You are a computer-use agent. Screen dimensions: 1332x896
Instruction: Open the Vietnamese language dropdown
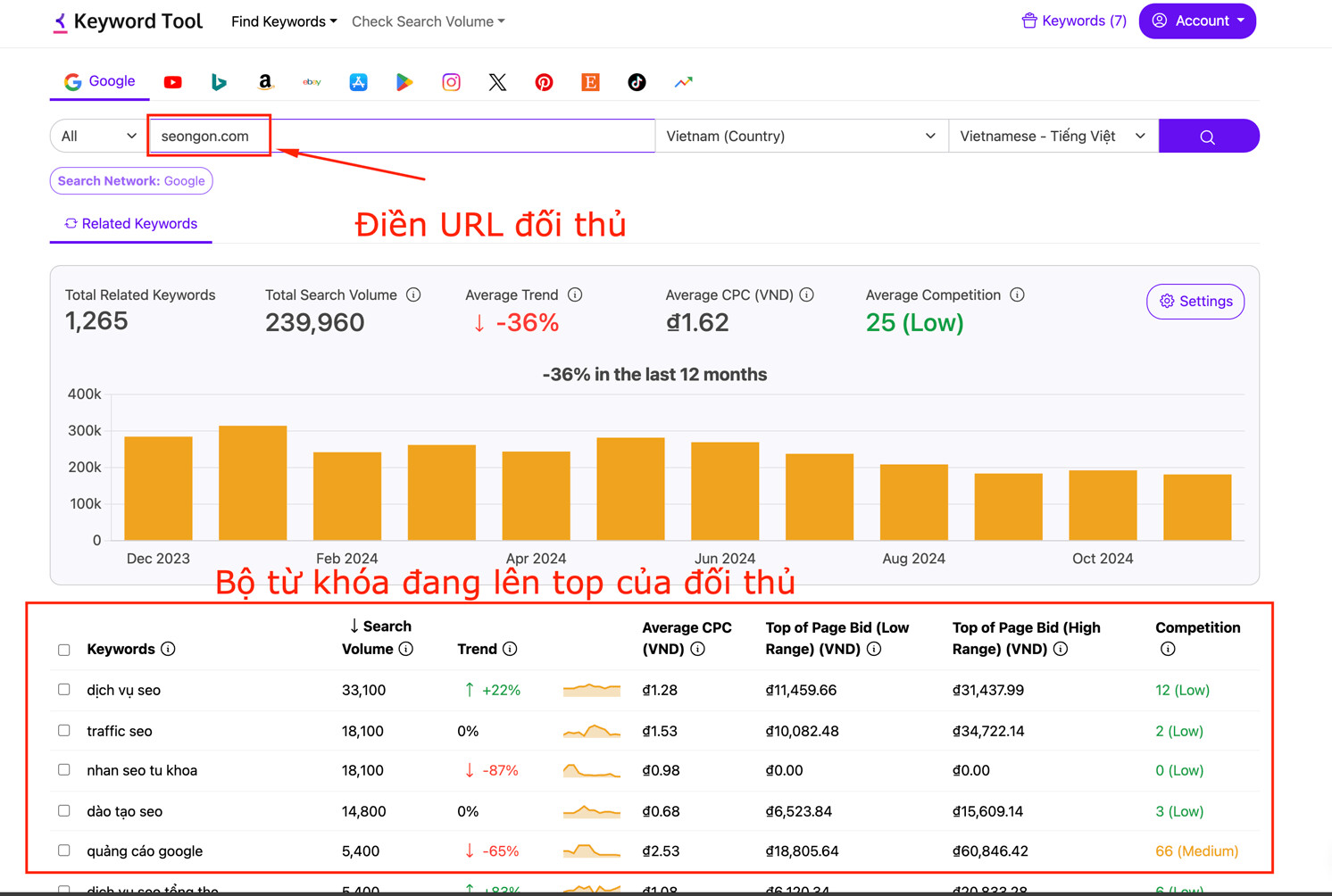tap(1053, 136)
